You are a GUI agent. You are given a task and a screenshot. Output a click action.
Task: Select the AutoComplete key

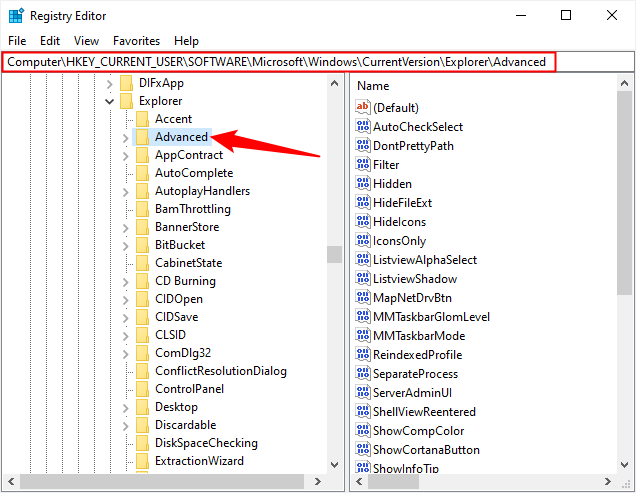click(x=194, y=173)
